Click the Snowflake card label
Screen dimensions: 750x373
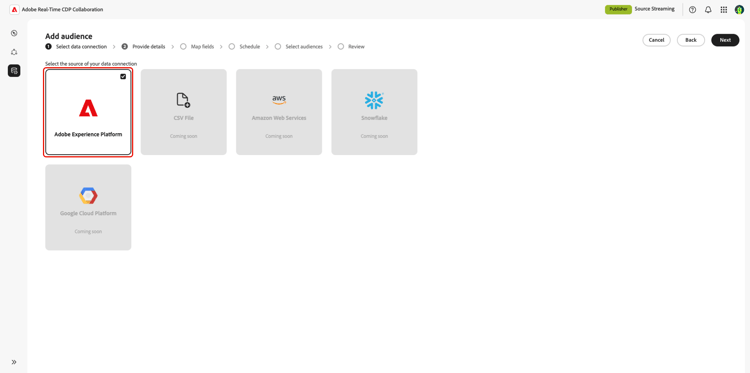click(374, 118)
